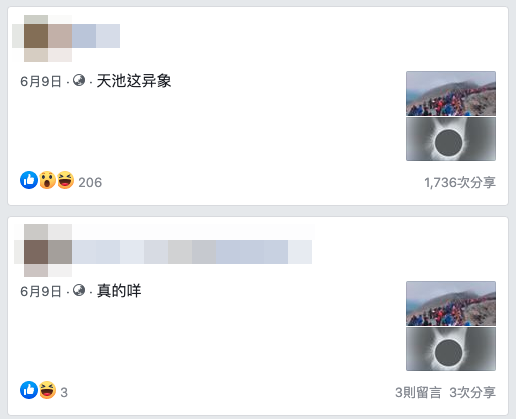Click the Wow reaction emoji on first post
Viewport: 516px width, 419px height.
[x=47, y=180]
